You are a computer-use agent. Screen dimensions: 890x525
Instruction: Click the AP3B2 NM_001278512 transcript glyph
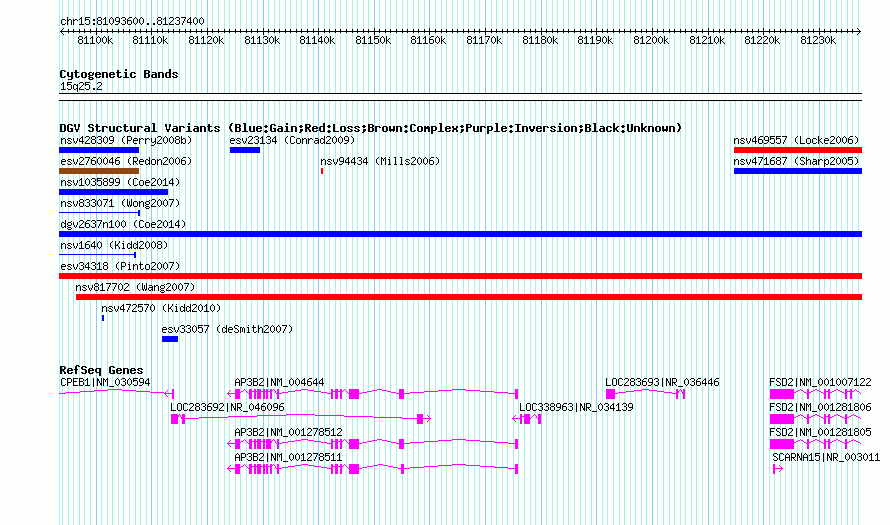point(372,444)
